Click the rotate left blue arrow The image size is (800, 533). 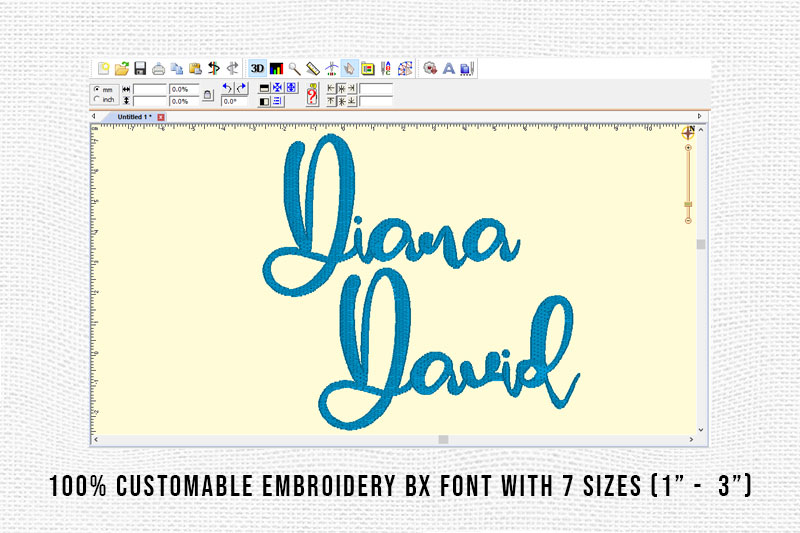click(x=228, y=88)
